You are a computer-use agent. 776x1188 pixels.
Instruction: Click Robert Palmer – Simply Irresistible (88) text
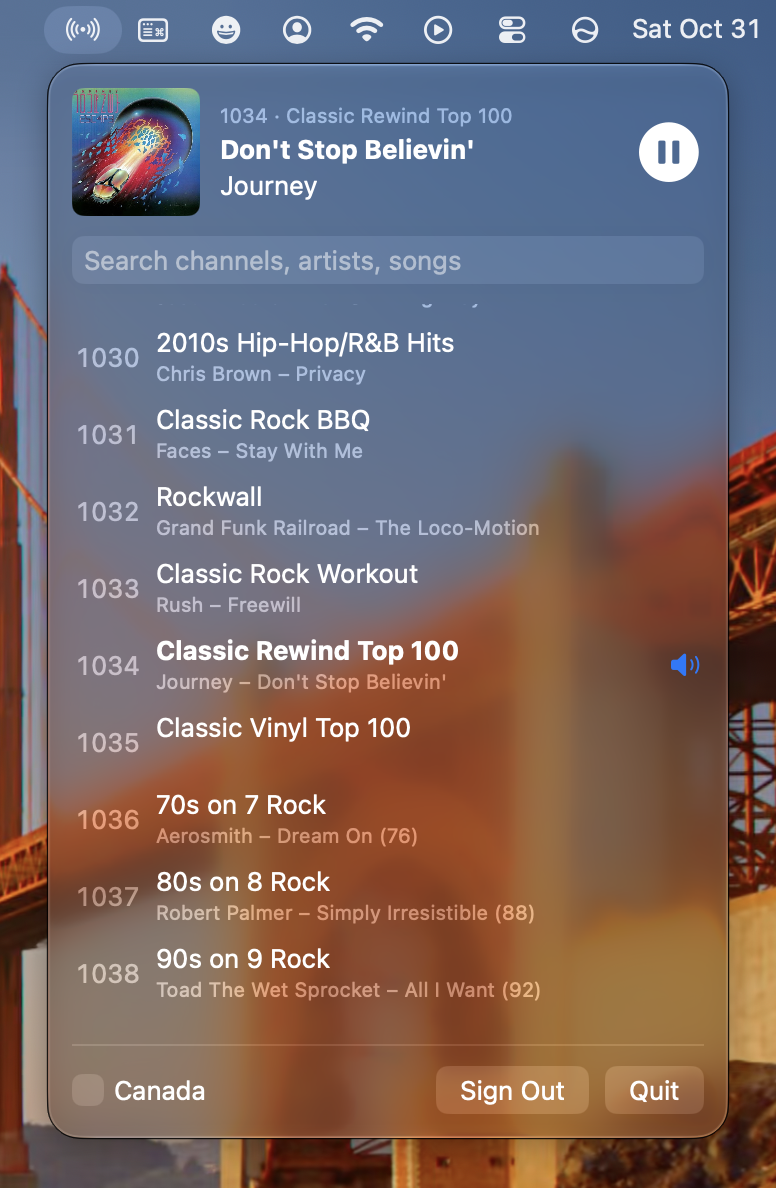coord(346,913)
